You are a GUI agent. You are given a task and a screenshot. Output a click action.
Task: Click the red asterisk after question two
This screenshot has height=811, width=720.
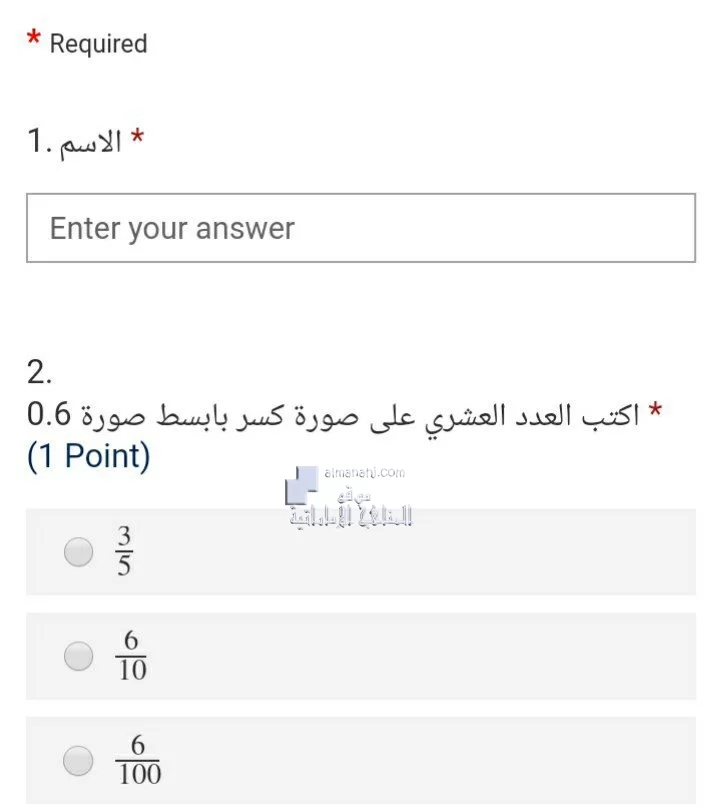pos(655,409)
